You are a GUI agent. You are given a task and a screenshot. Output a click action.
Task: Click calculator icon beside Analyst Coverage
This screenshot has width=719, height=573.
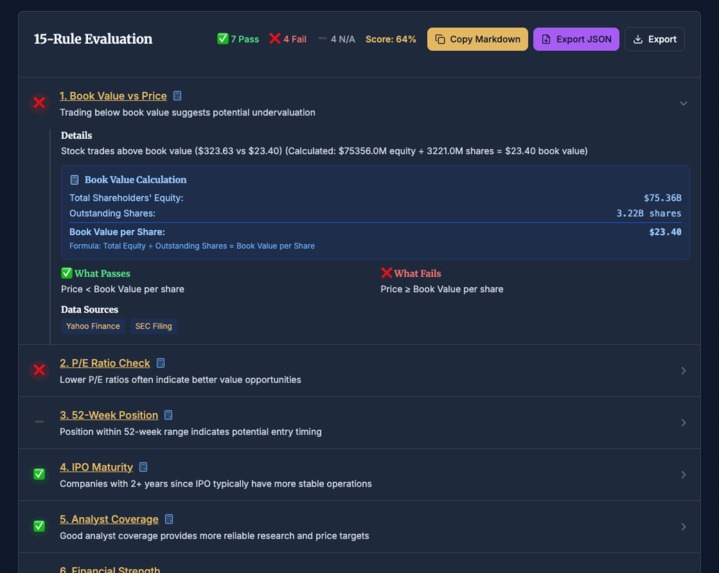coord(169,519)
